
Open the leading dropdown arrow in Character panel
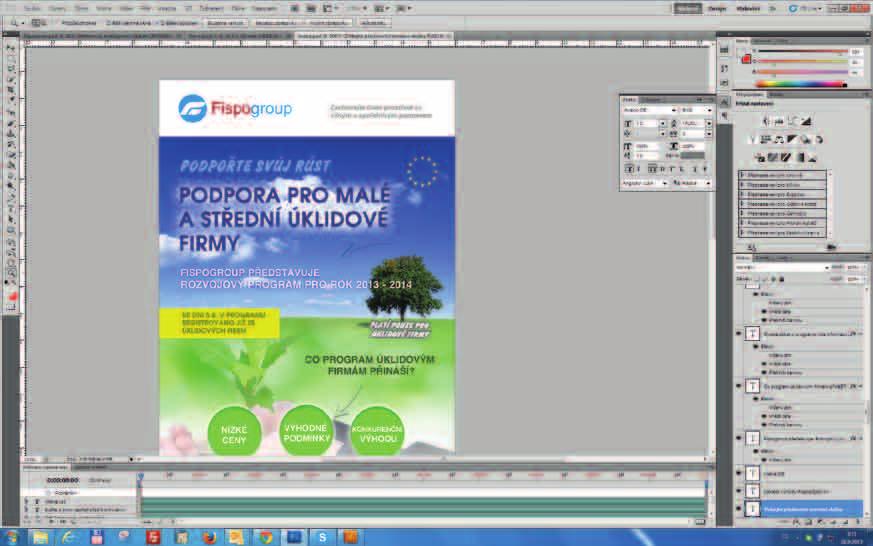pyautogui.click(x=709, y=124)
